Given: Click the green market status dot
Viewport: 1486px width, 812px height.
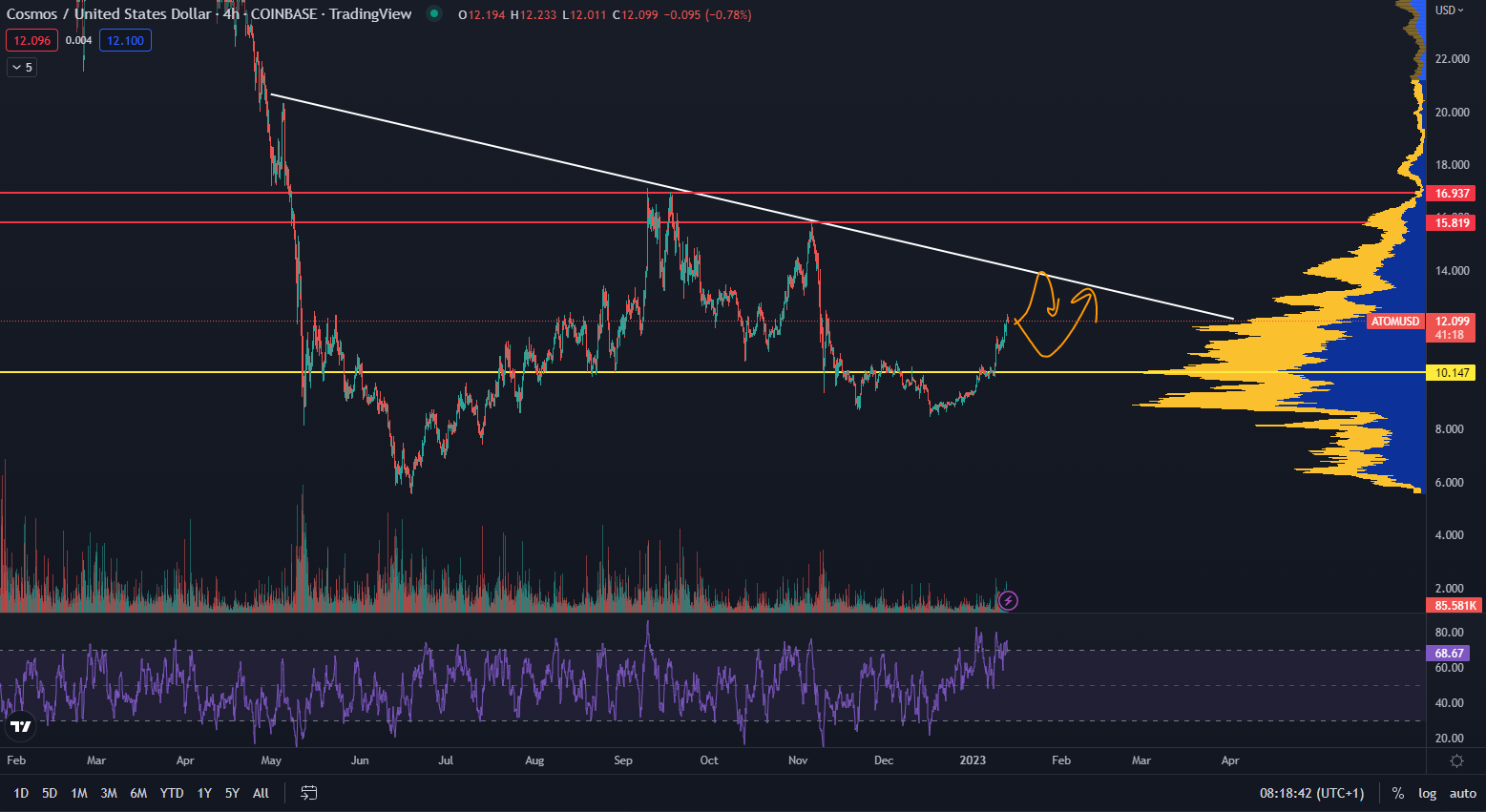Looking at the screenshot, I should coord(434,14).
